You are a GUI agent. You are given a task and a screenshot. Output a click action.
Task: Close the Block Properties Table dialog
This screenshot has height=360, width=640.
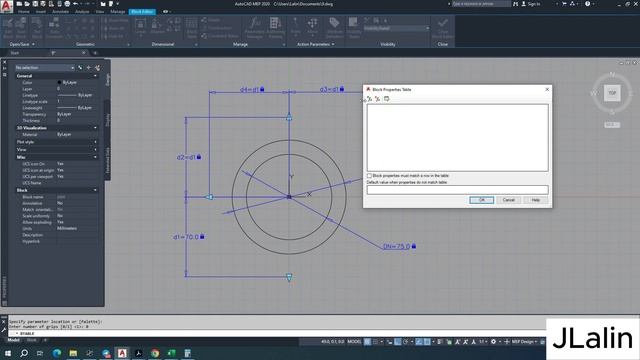point(547,89)
